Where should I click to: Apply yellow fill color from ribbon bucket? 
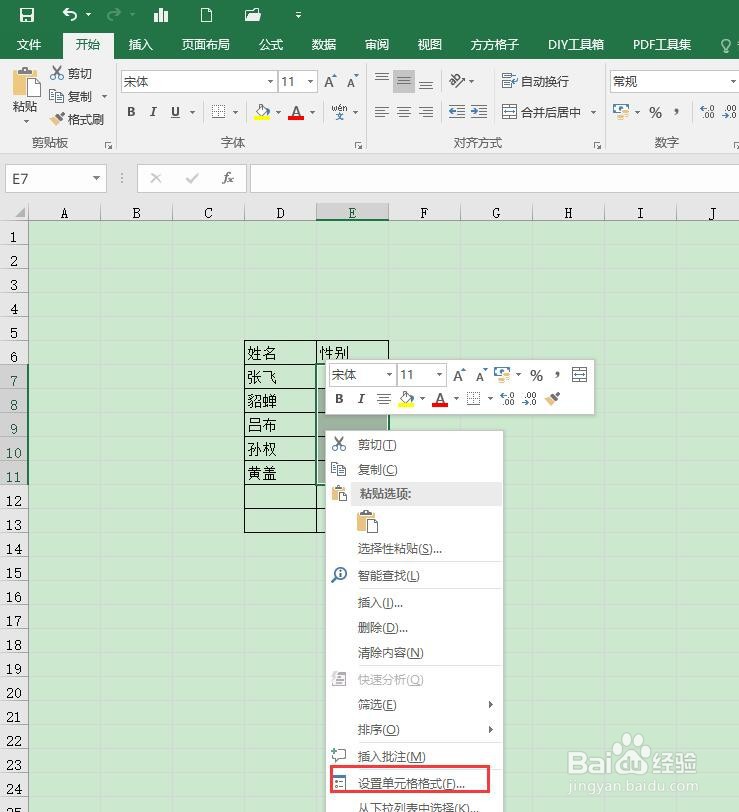[x=262, y=112]
